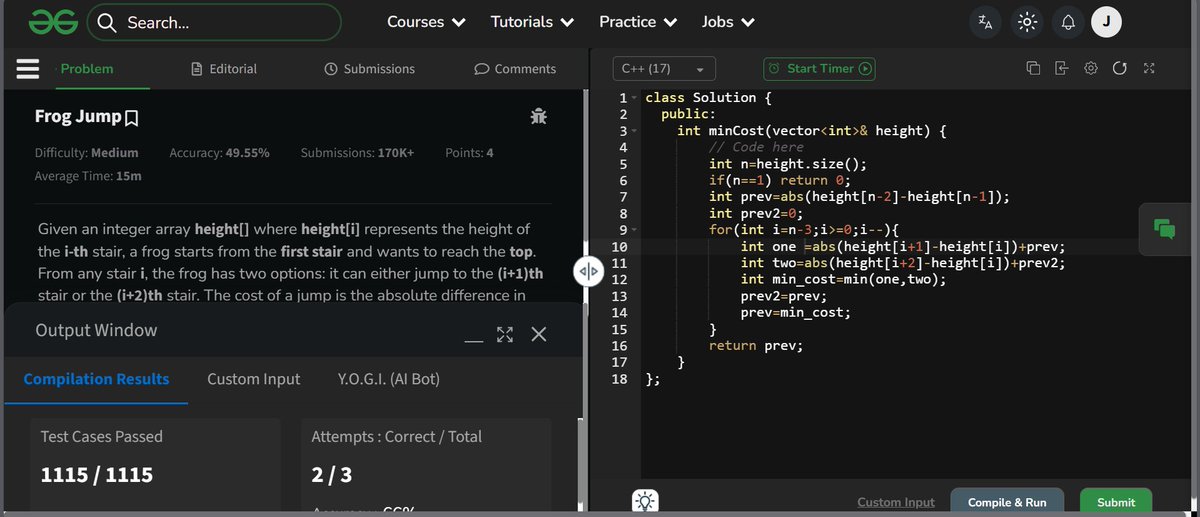This screenshot has height=517, width=1200.
Task: Click the 2 / 3 attempts value
Action: click(x=330, y=474)
